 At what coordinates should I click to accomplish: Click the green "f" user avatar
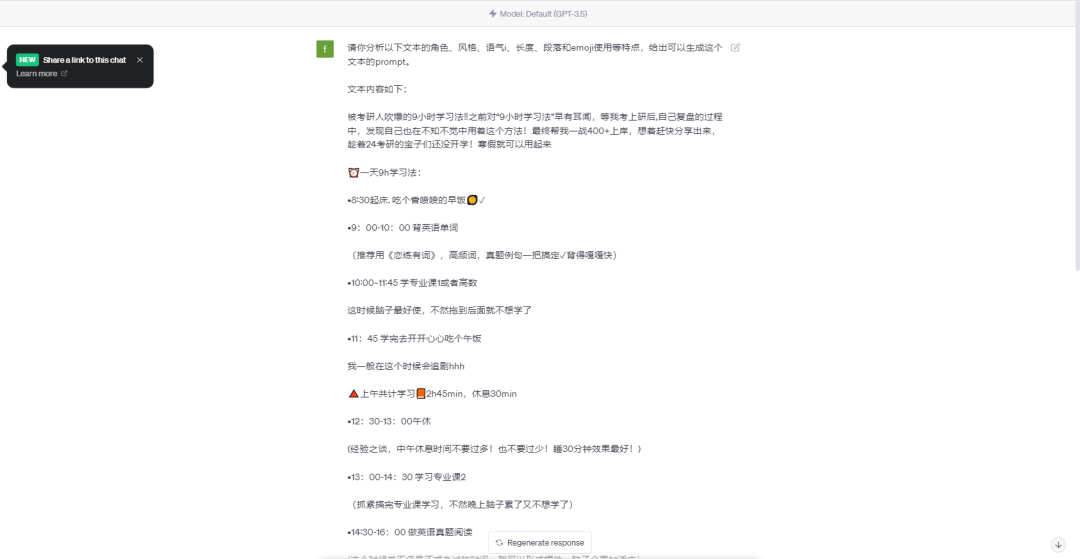pyautogui.click(x=325, y=49)
